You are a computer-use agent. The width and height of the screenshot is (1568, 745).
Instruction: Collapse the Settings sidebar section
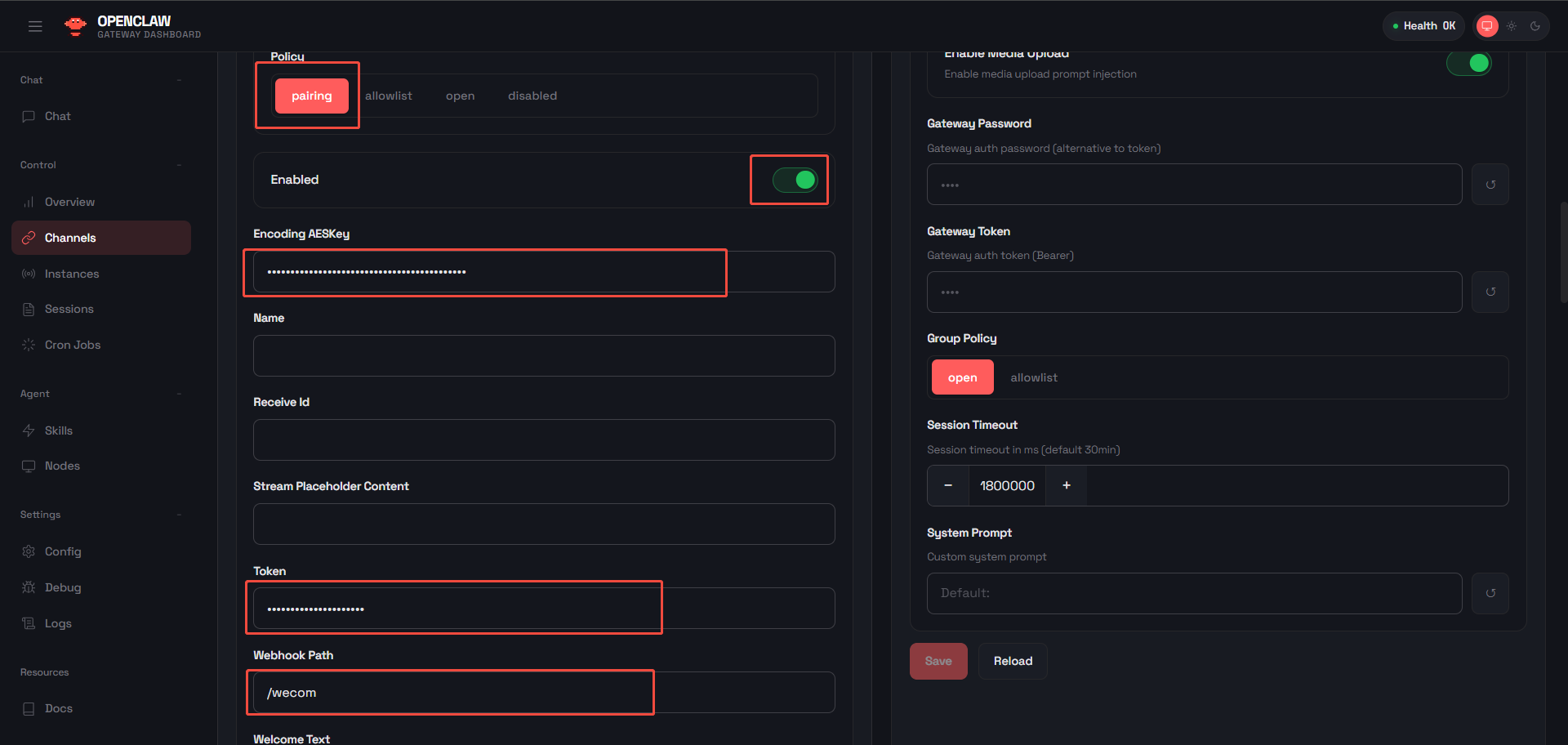(x=179, y=515)
